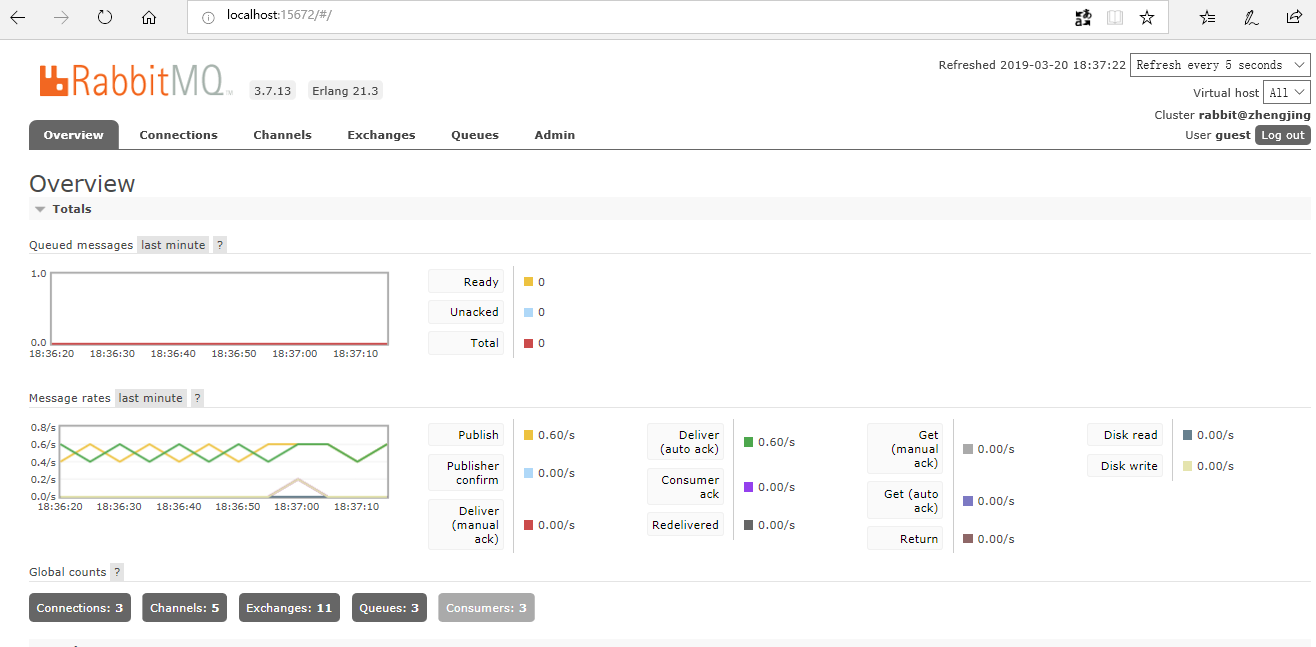Click the guest user name
The image size is (1316, 647).
tap(1233, 135)
